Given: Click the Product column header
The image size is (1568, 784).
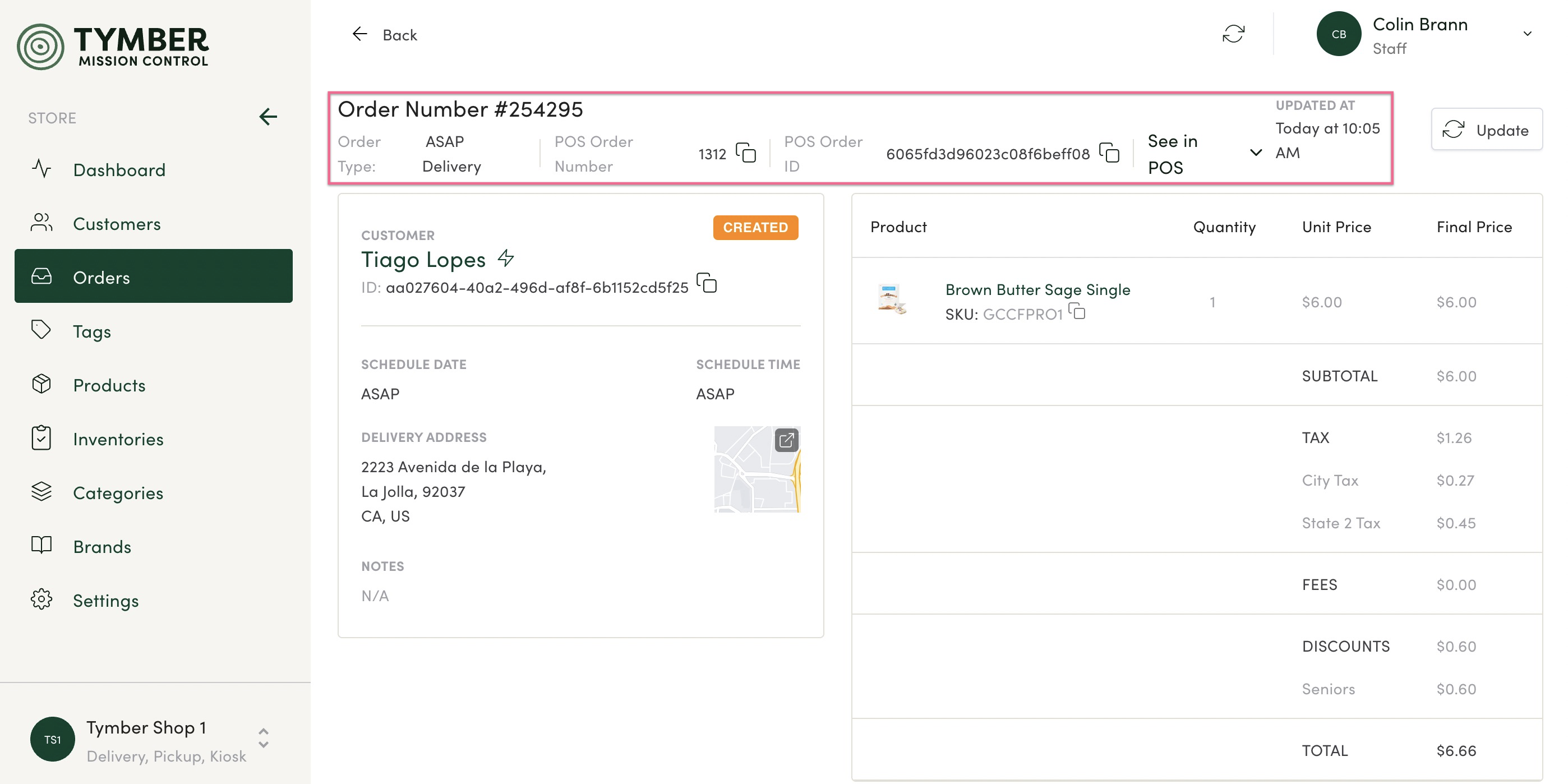Looking at the screenshot, I should pyautogui.click(x=898, y=227).
